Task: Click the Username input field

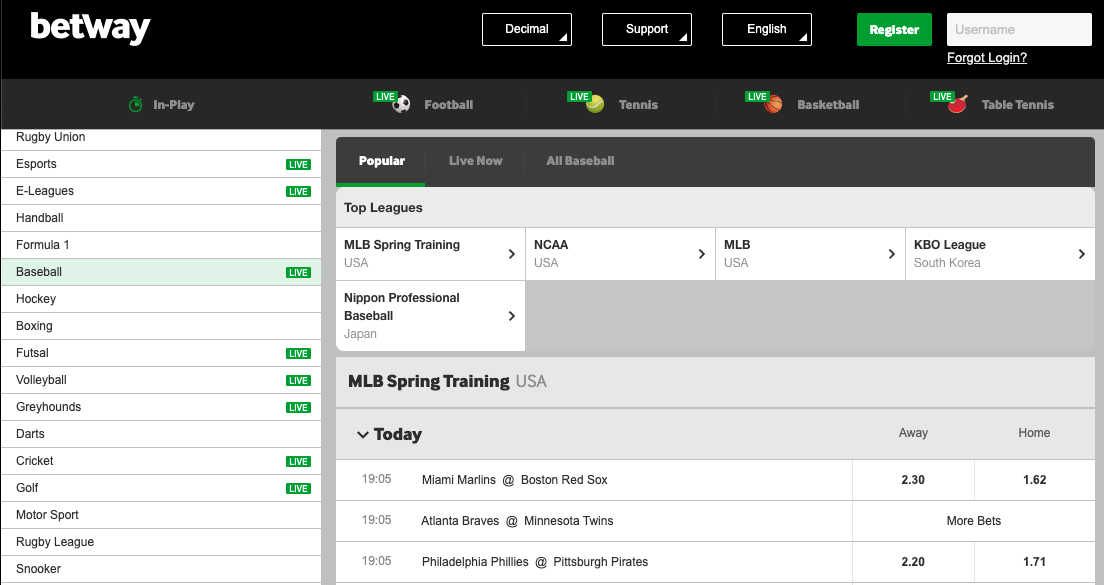Action: [1019, 30]
